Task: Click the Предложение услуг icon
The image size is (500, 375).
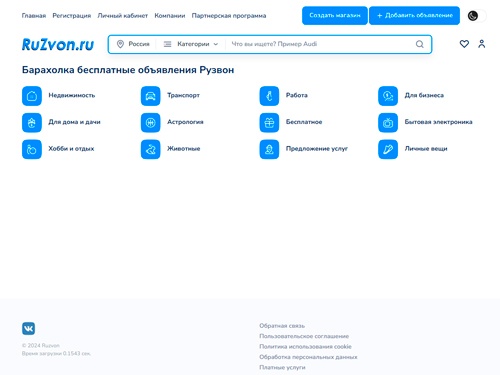Action: (269, 149)
